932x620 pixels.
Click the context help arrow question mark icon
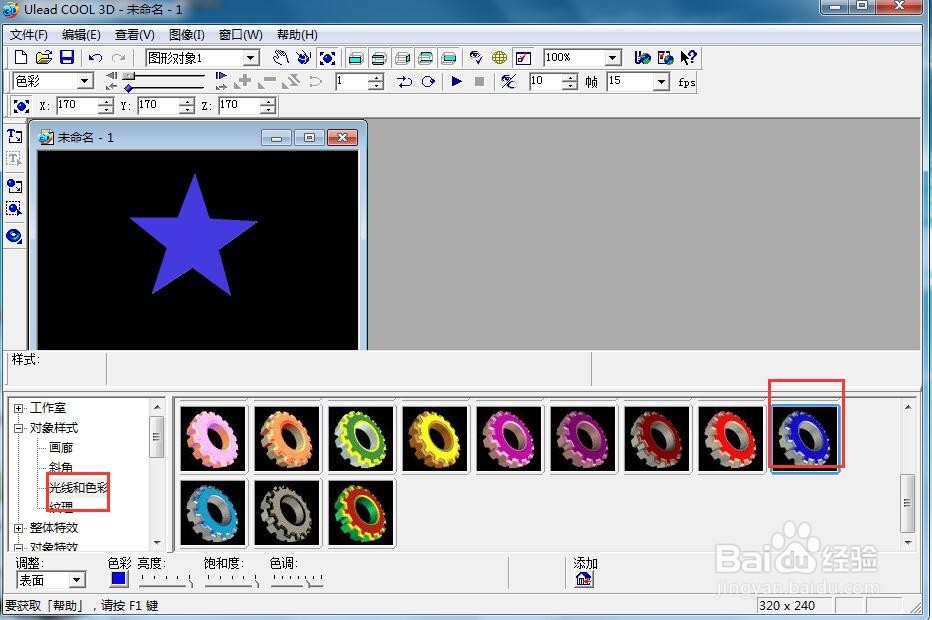point(688,58)
